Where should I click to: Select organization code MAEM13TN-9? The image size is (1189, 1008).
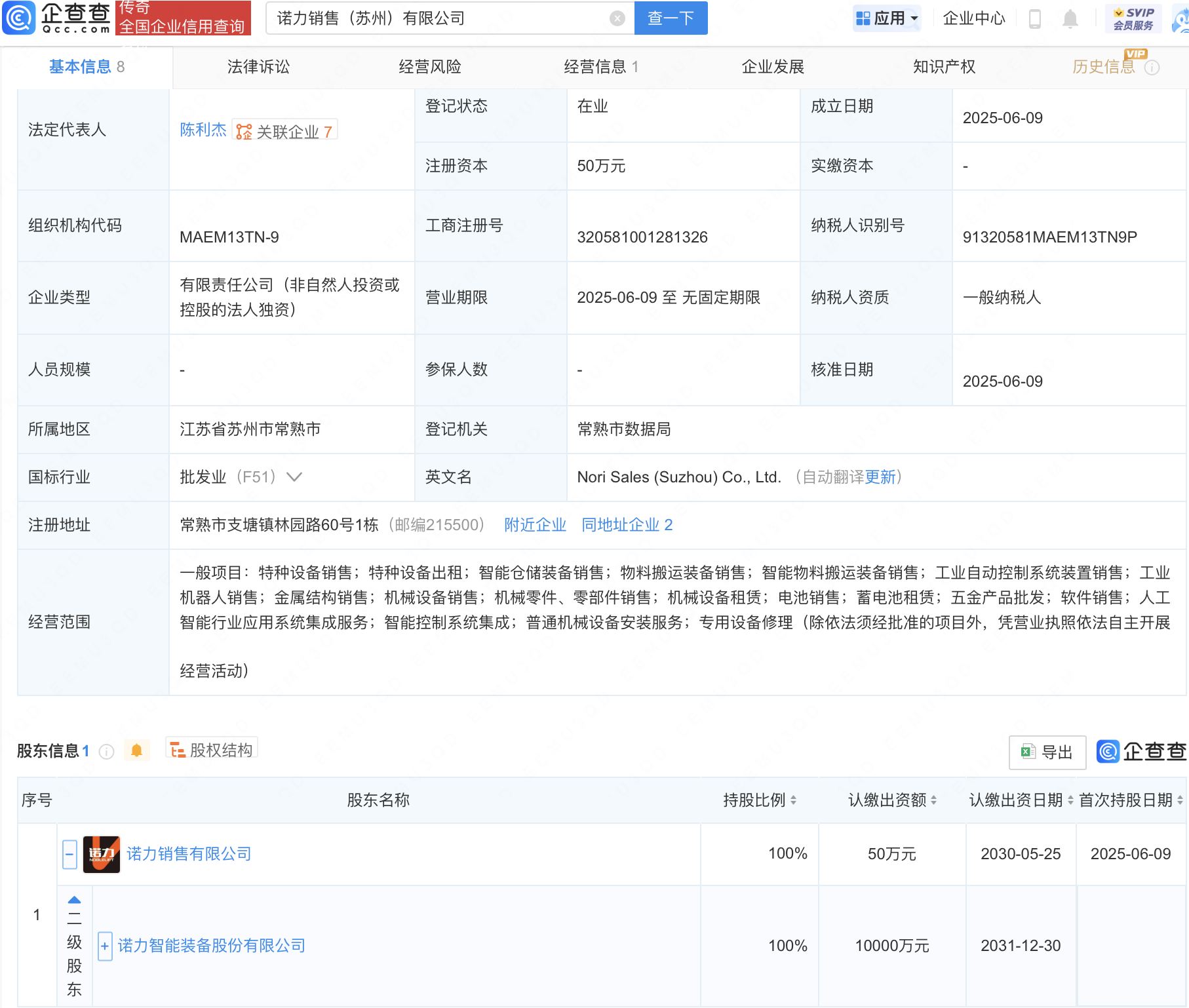229,237
